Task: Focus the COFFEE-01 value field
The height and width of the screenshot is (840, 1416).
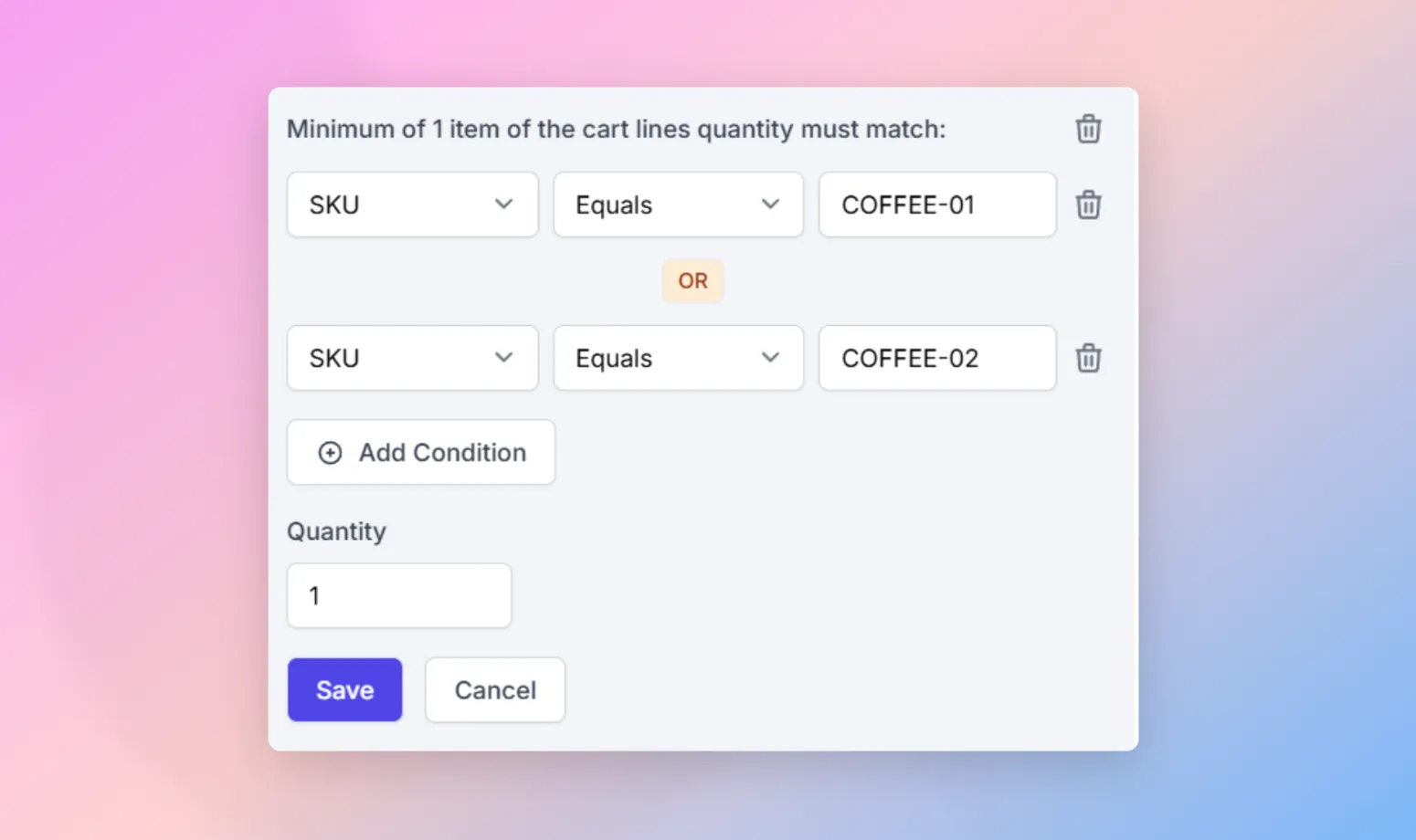Action: tap(937, 205)
